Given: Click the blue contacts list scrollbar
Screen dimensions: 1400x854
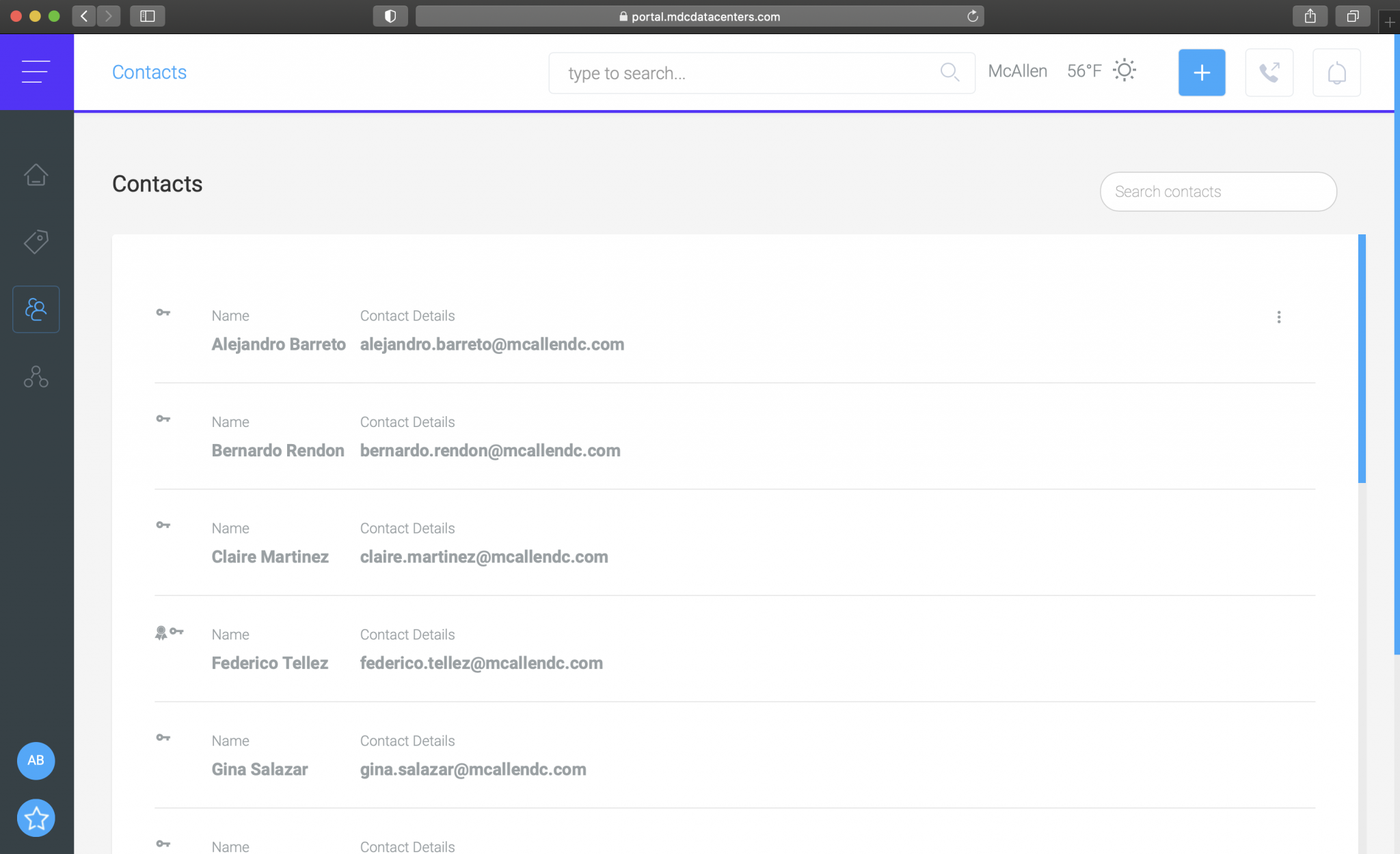Looking at the screenshot, I should pyautogui.click(x=1361, y=359).
